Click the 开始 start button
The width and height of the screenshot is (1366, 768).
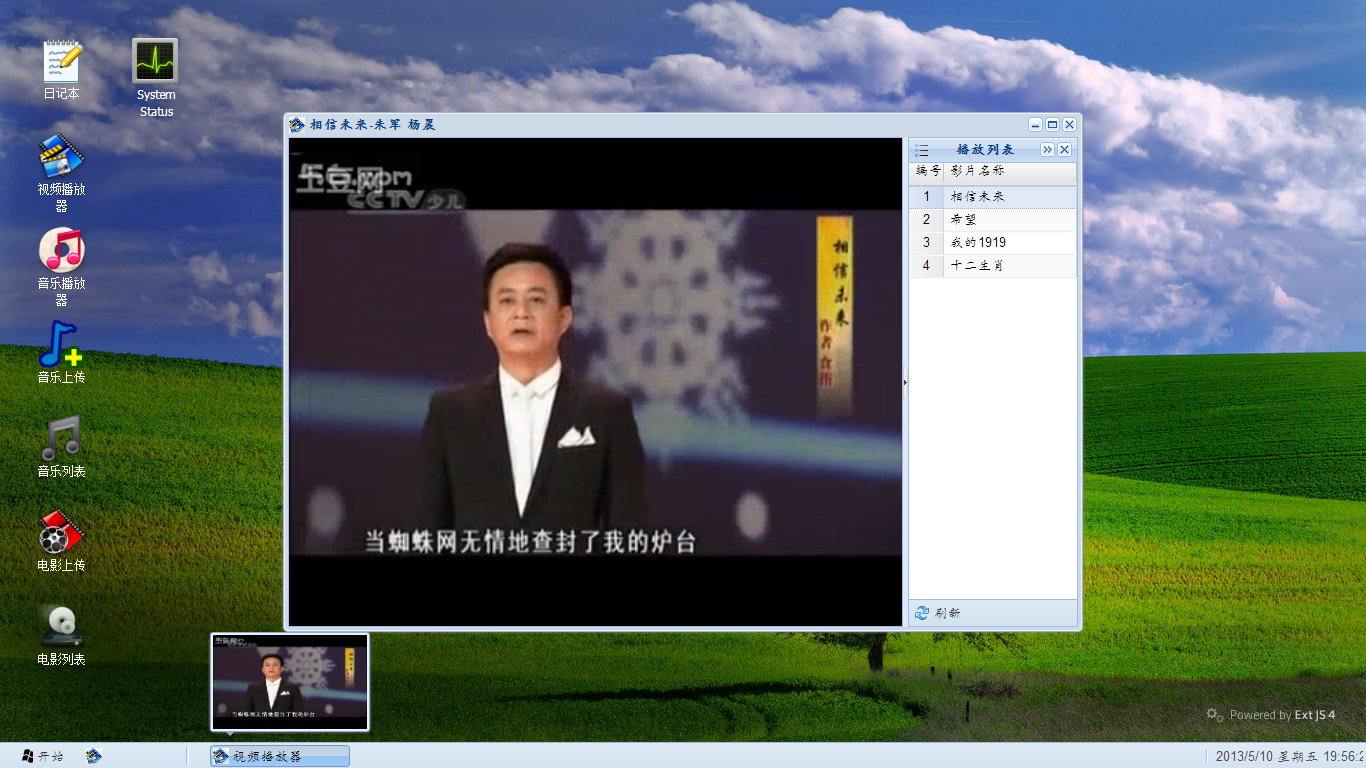coord(41,756)
